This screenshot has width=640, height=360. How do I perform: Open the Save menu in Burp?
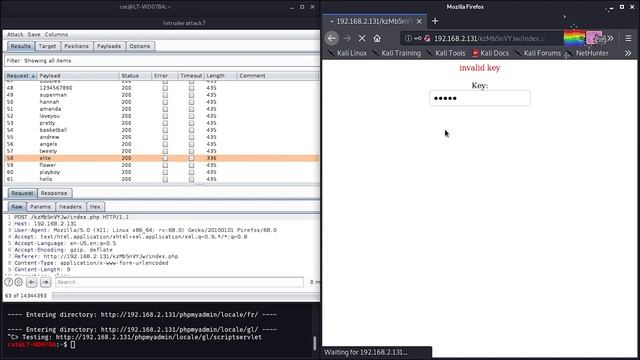tap(34, 35)
